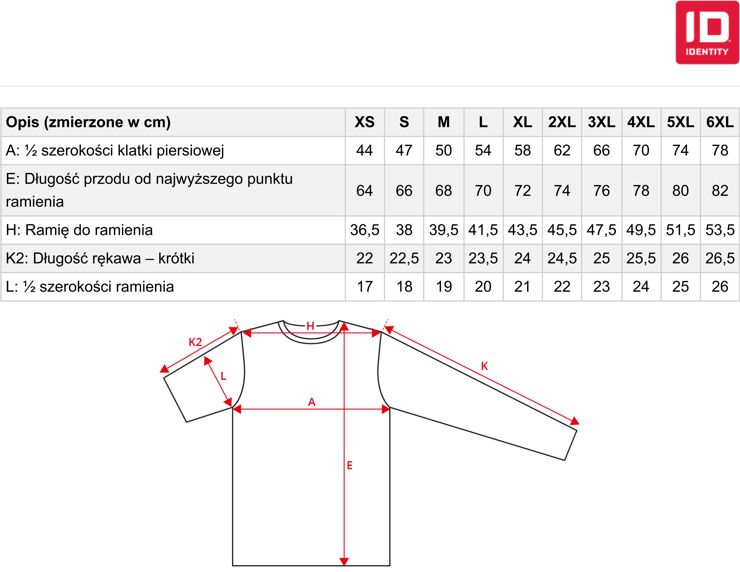Click the 2XL column header
This screenshot has height=572, width=740.
click(x=562, y=122)
